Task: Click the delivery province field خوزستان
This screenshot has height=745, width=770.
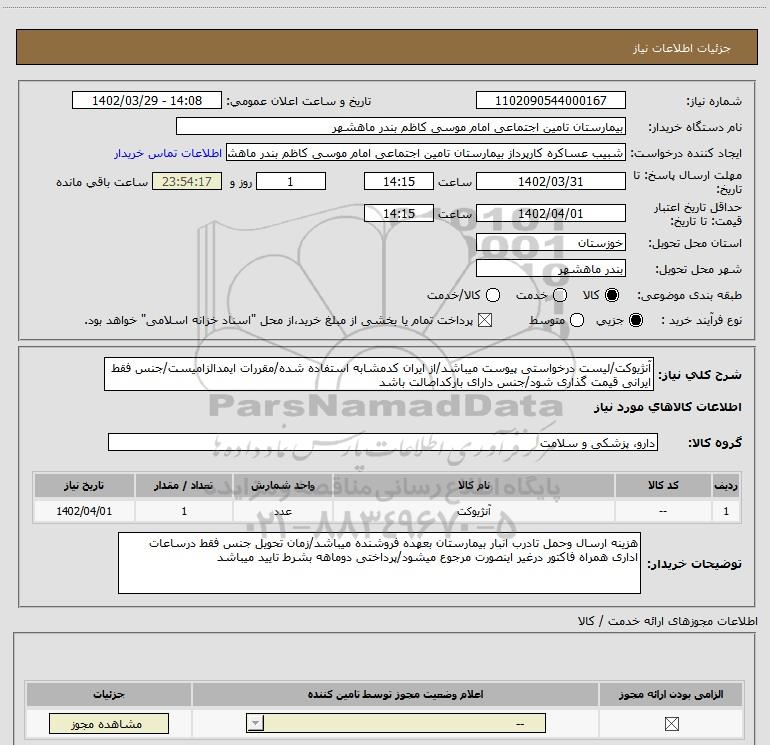Action: [x=550, y=243]
